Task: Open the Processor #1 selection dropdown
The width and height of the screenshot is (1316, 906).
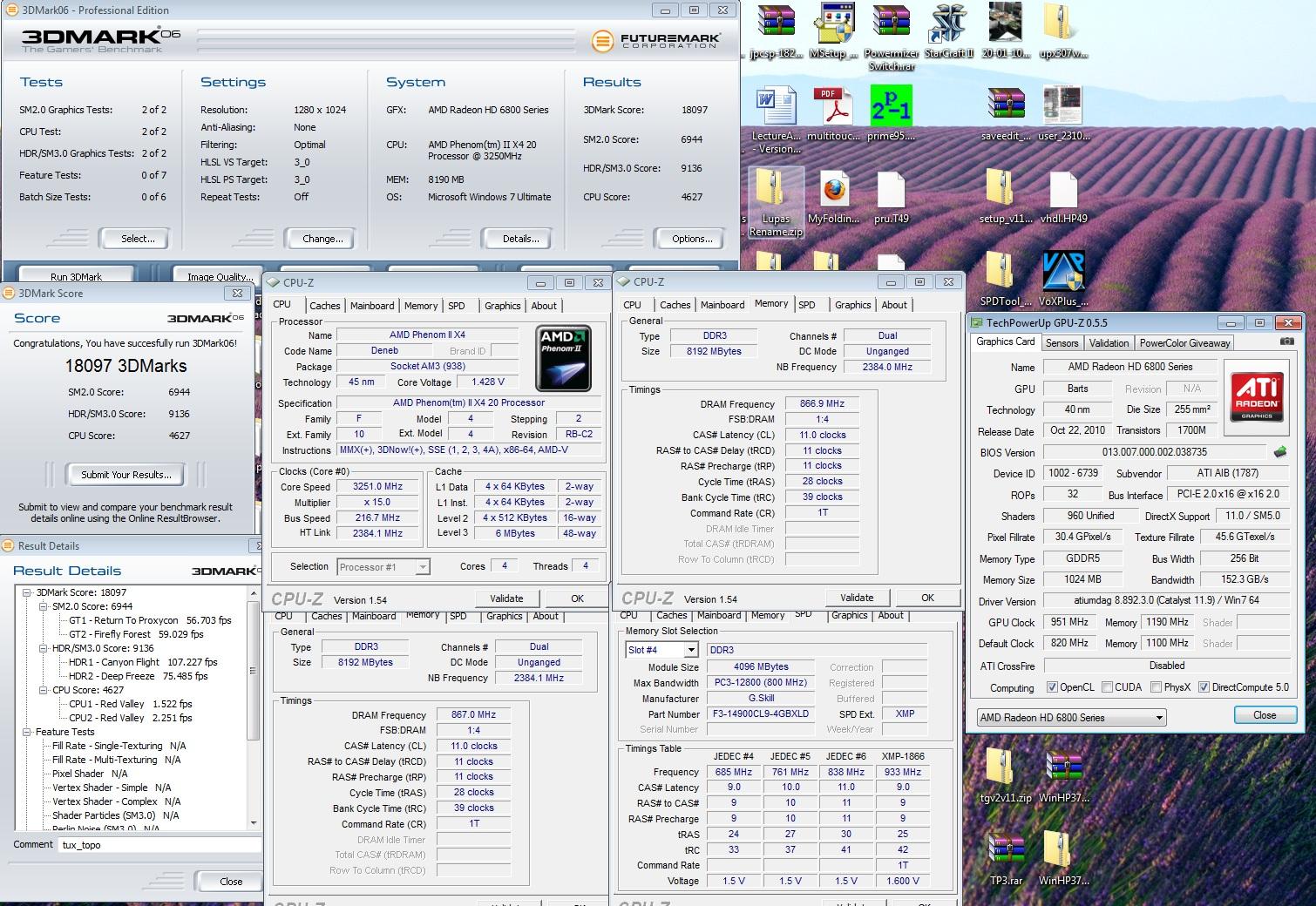Action: [383, 567]
